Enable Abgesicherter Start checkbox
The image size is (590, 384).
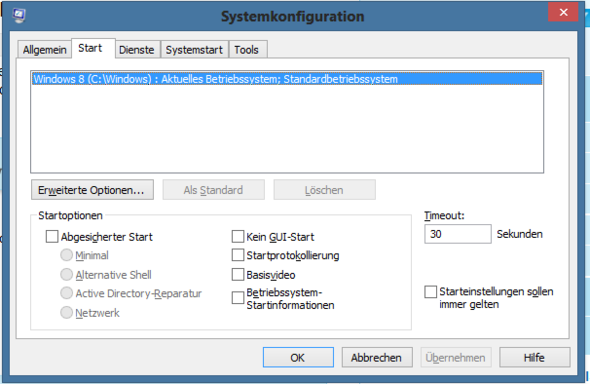(x=52, y=237)
